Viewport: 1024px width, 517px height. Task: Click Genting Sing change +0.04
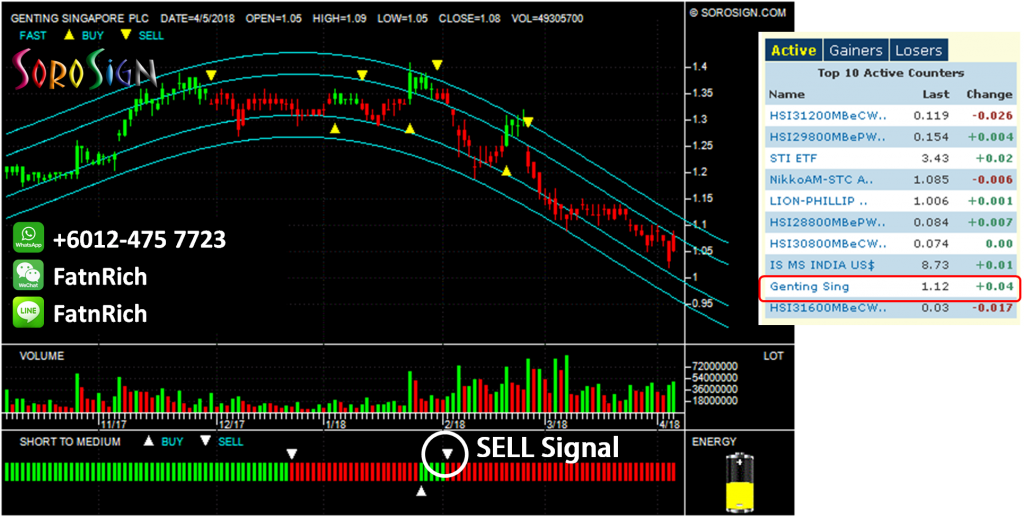[x=997, y=287]
